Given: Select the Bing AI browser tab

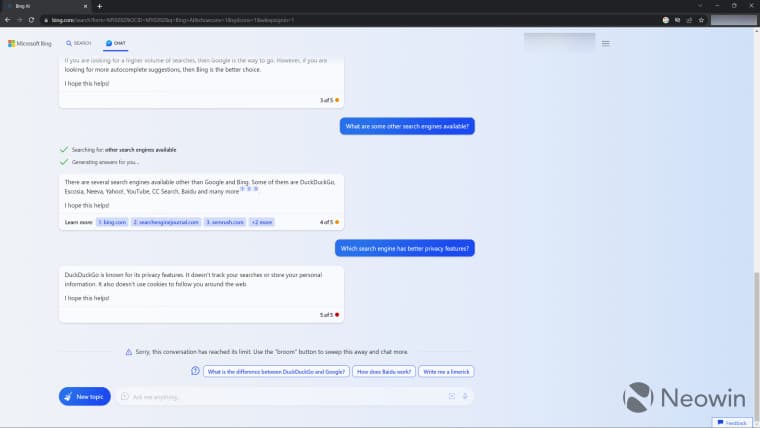Looking at the screenshot, I should (45, 6).
